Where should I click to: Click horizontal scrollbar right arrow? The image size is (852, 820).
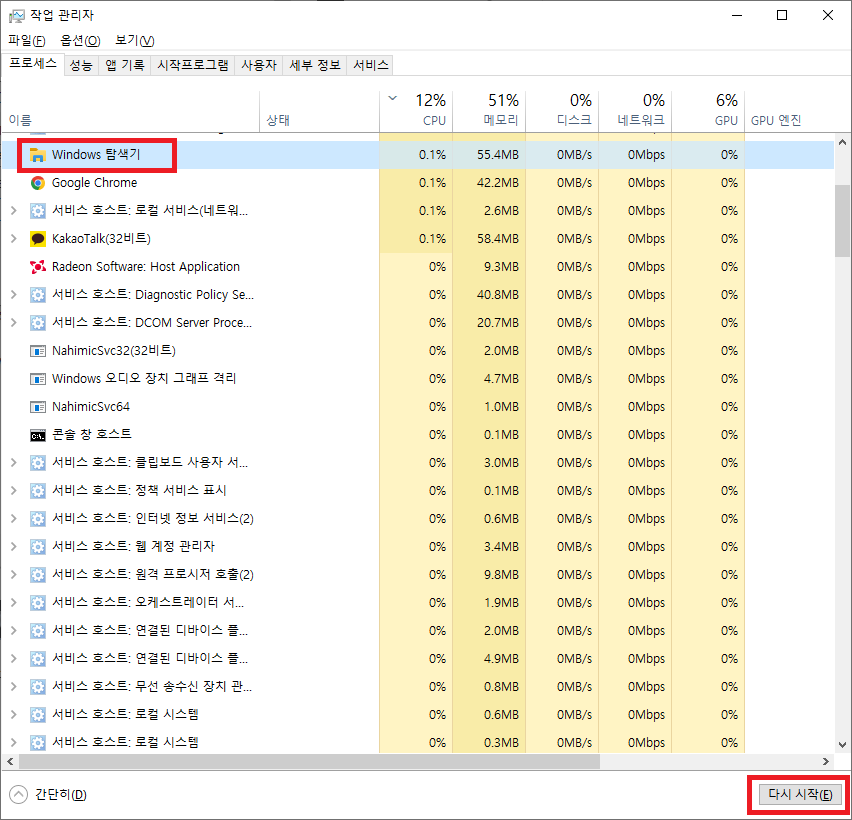(x=826, y=762)
